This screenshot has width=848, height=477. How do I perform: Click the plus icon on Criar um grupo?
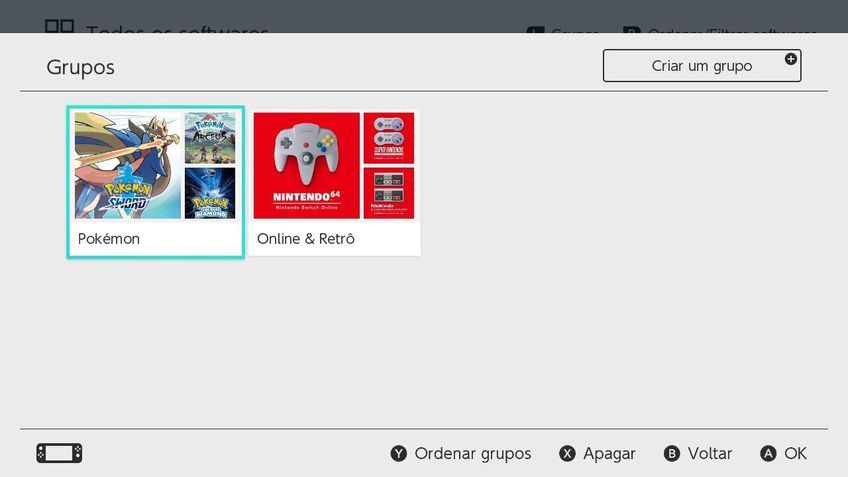pos(790,60)
